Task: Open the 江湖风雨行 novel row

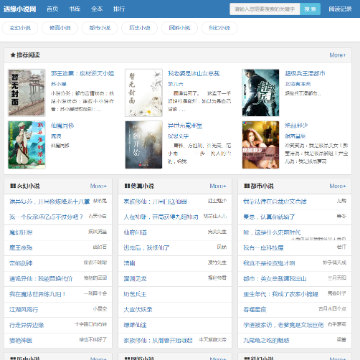Action: 58,310
